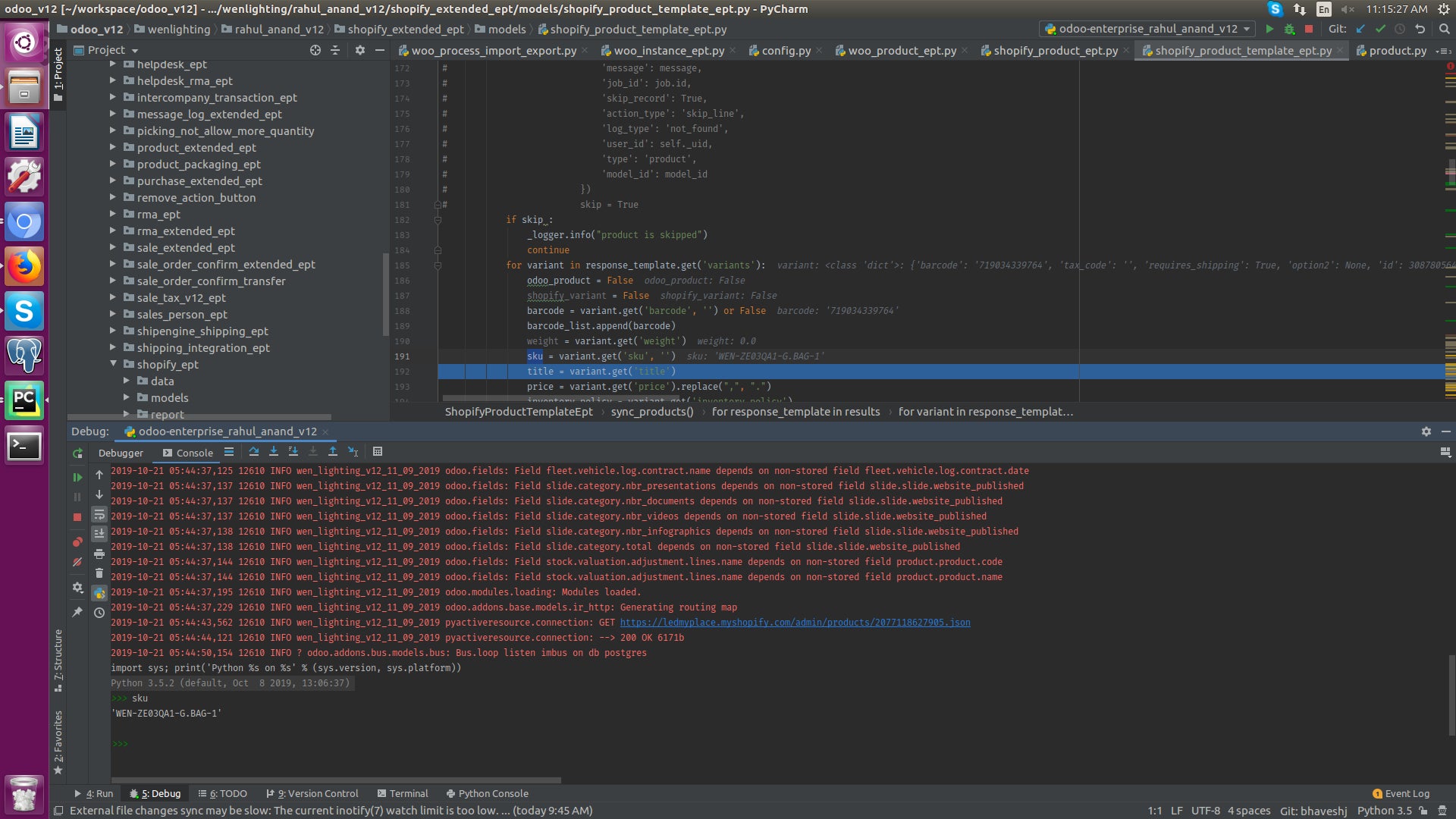This screenshot has height=819, width=1456.
Task: Toggle soft-wrap in the console
Action: point(99,515)
